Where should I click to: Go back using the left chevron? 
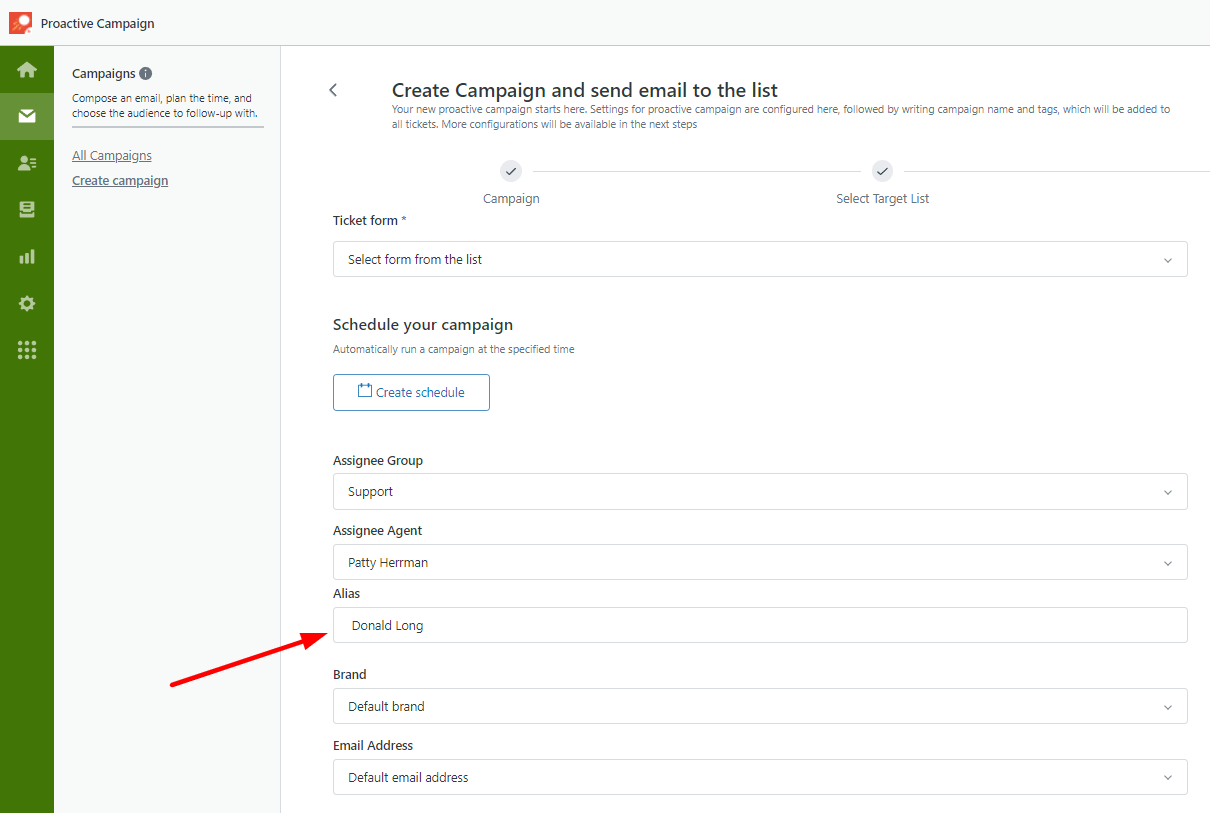[x=333, y=90]
